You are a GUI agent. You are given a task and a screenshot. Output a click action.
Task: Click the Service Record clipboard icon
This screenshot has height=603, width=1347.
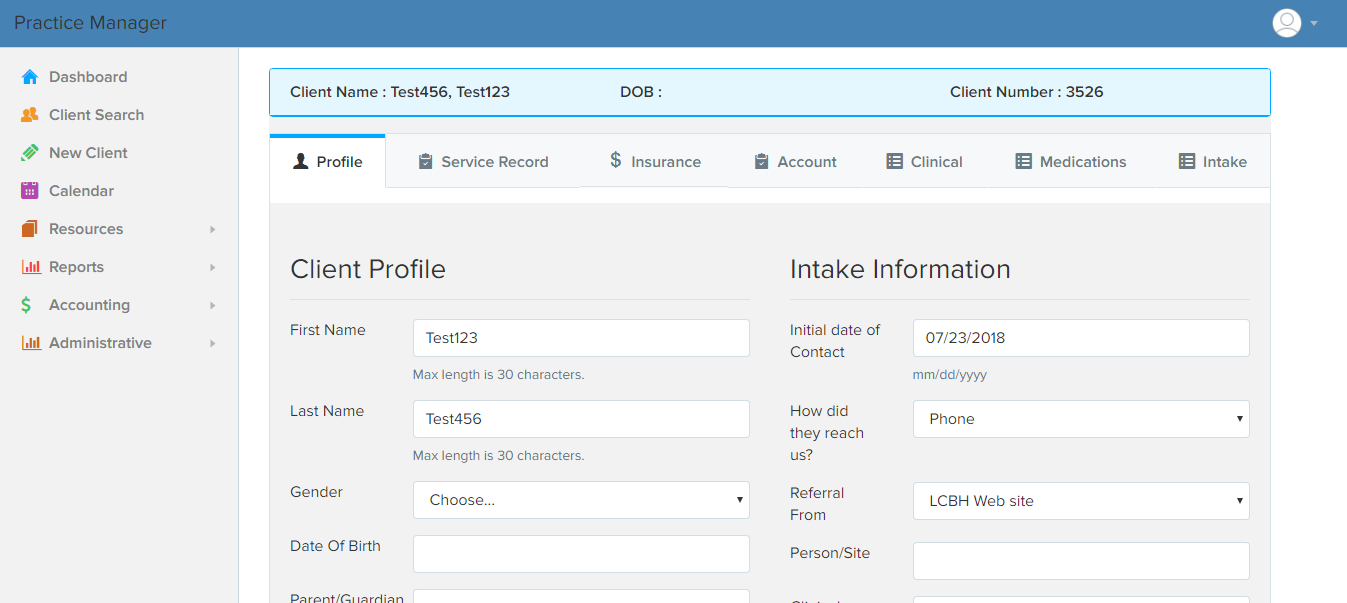coord(425,161)
